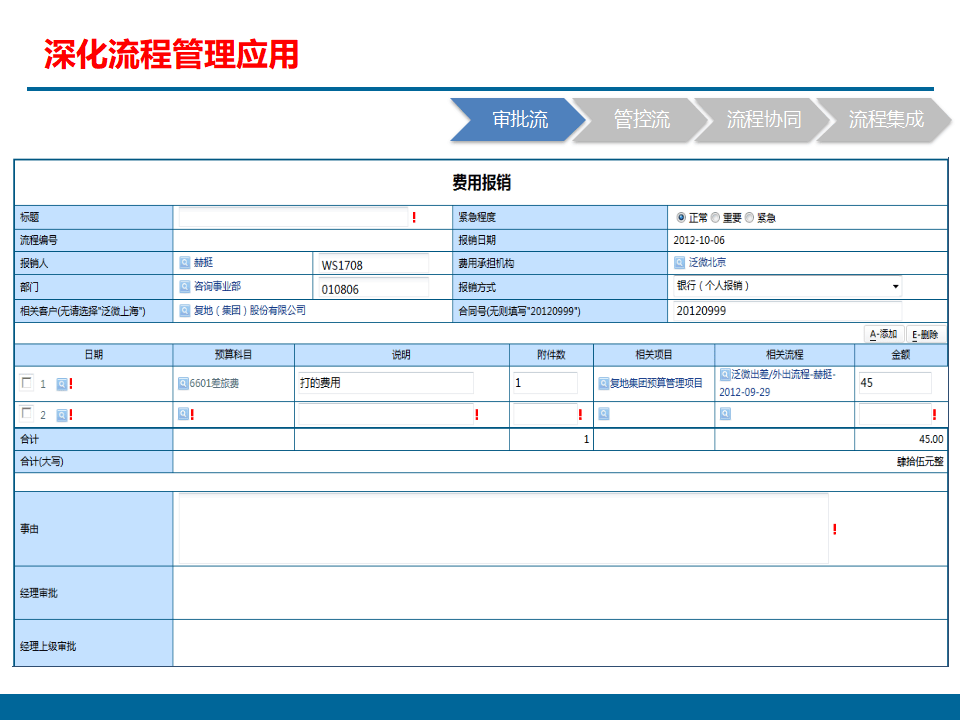This screenshot has width=960, height=720.
Task: Tick checkbox for detail row 1
Action: pyautogui.click(x=26, y=382)
